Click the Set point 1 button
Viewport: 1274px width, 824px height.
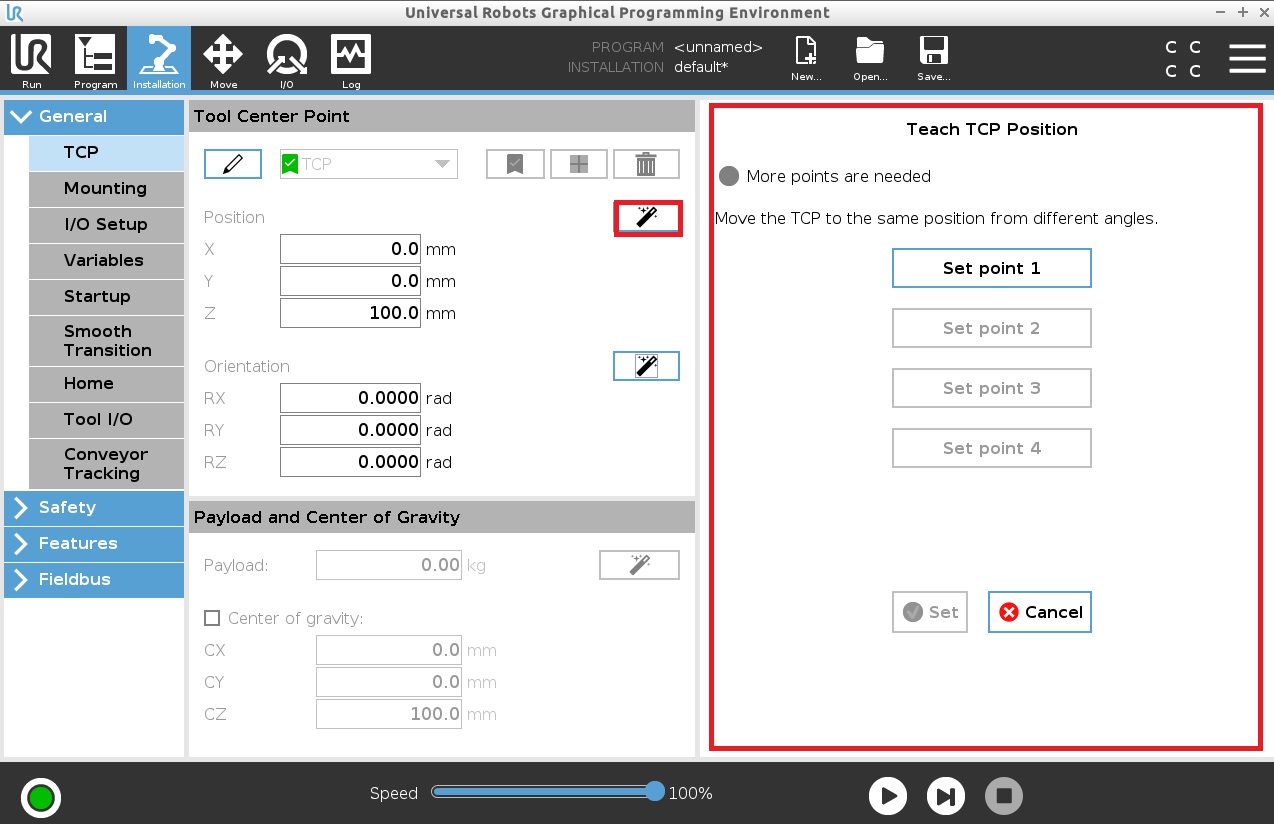tap(991, 268)
